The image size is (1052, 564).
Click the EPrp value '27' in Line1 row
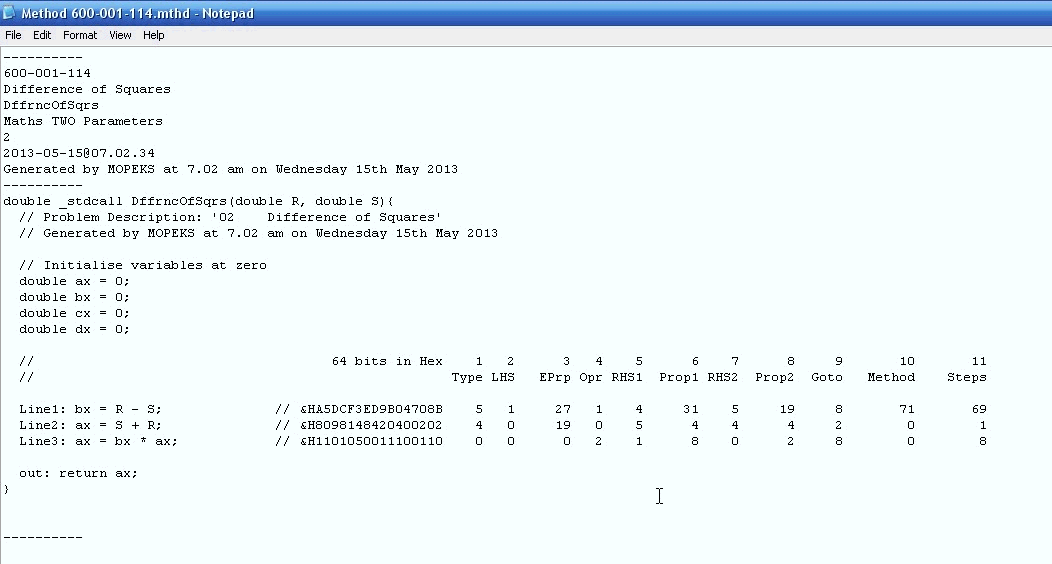pos(563,409)
